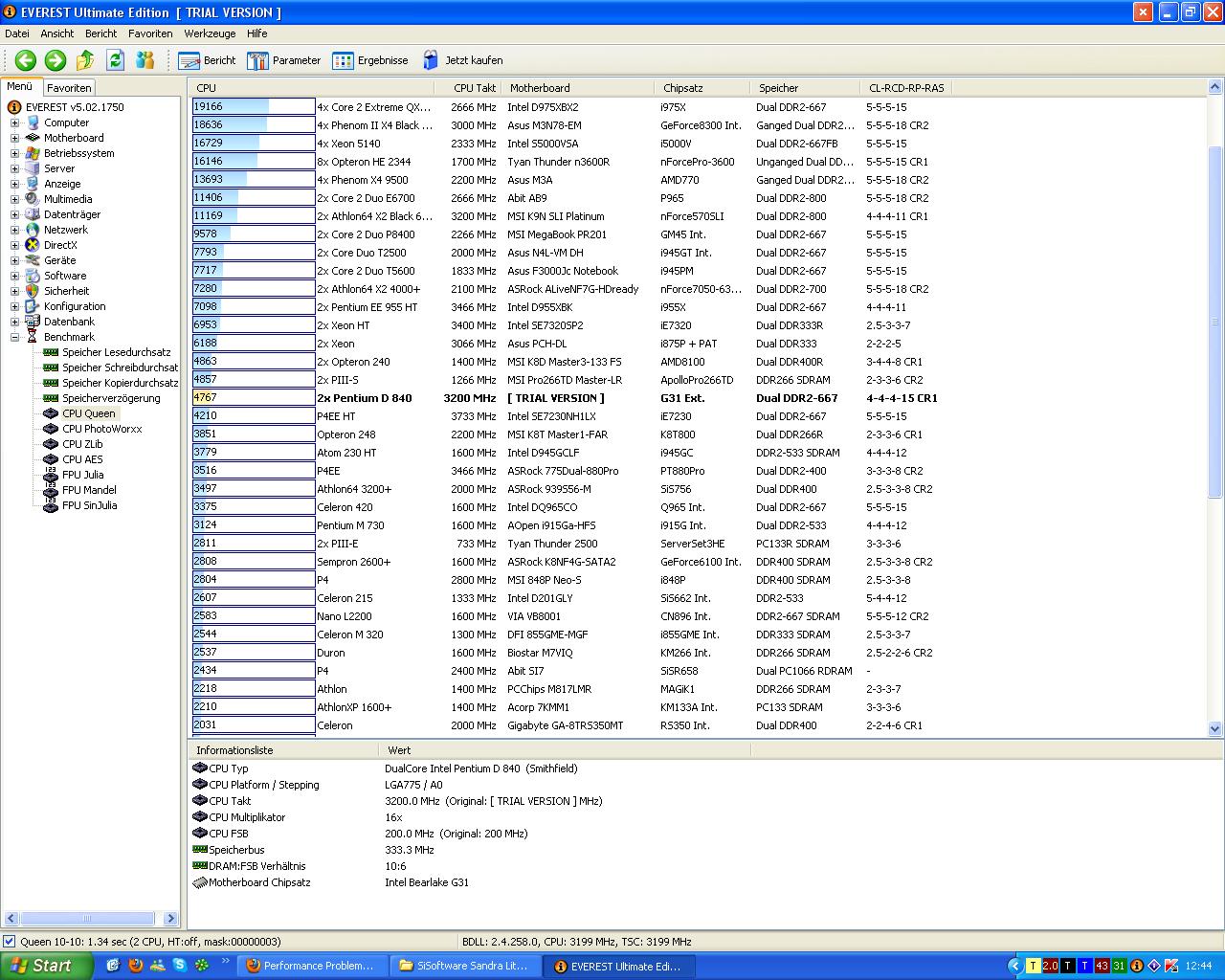The width and height of the screenshot is (1225, 980).
Task: Click the Firefox quick launch icon
Action: (135, 966)
